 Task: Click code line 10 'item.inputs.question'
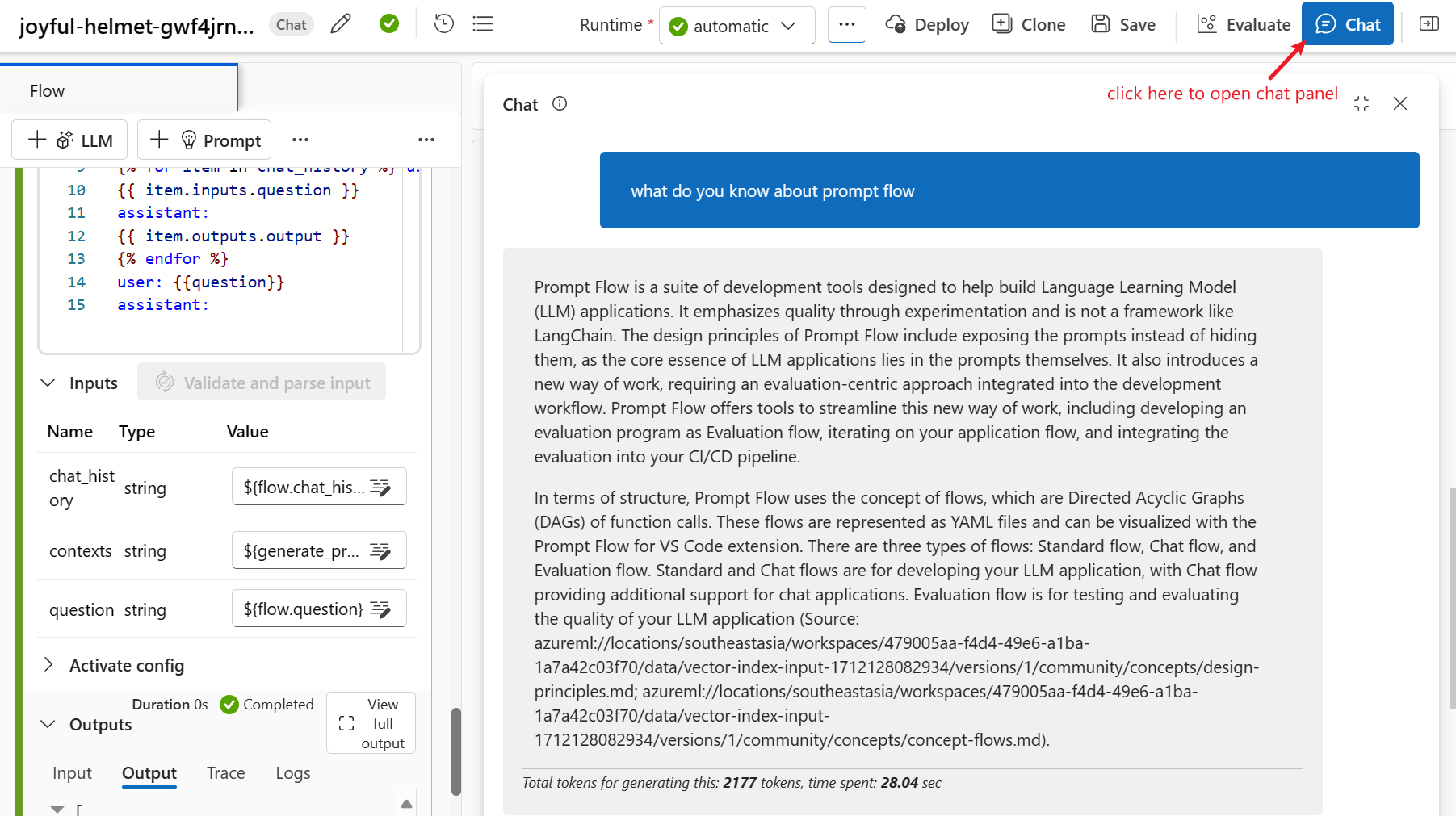238,190
